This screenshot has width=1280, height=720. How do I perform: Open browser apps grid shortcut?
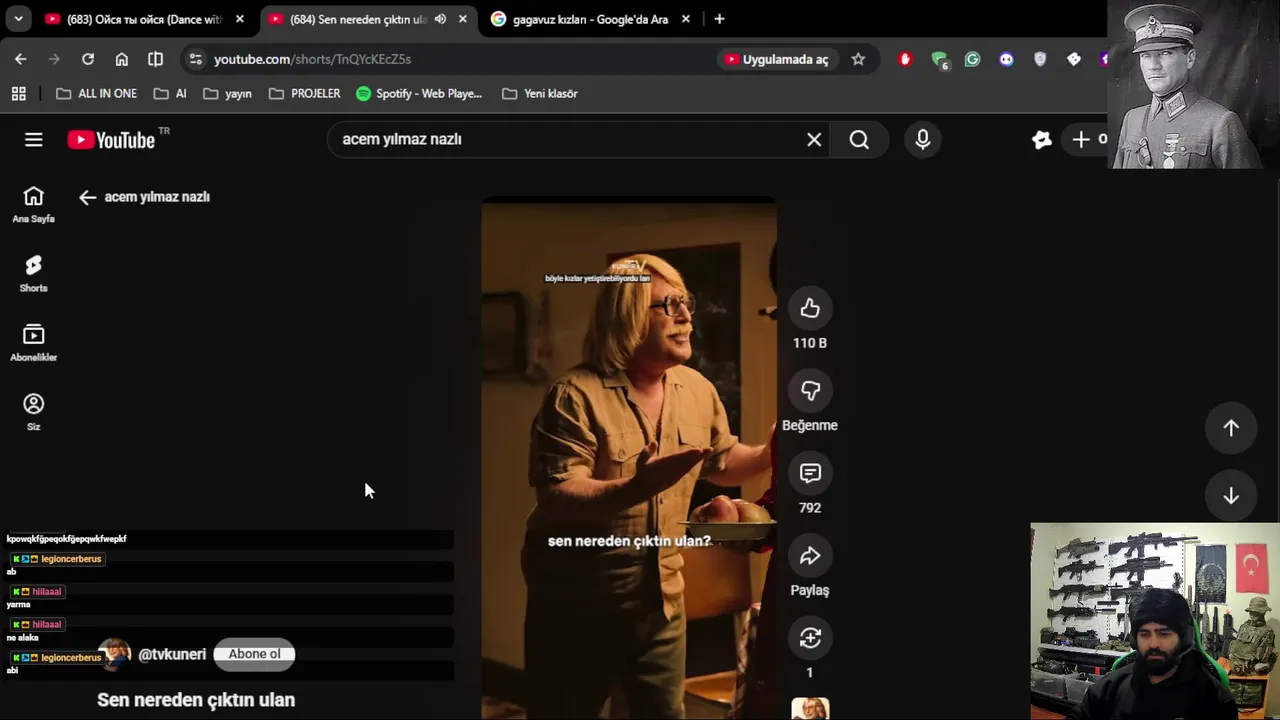pyautogui.click(x=18, y=93)
